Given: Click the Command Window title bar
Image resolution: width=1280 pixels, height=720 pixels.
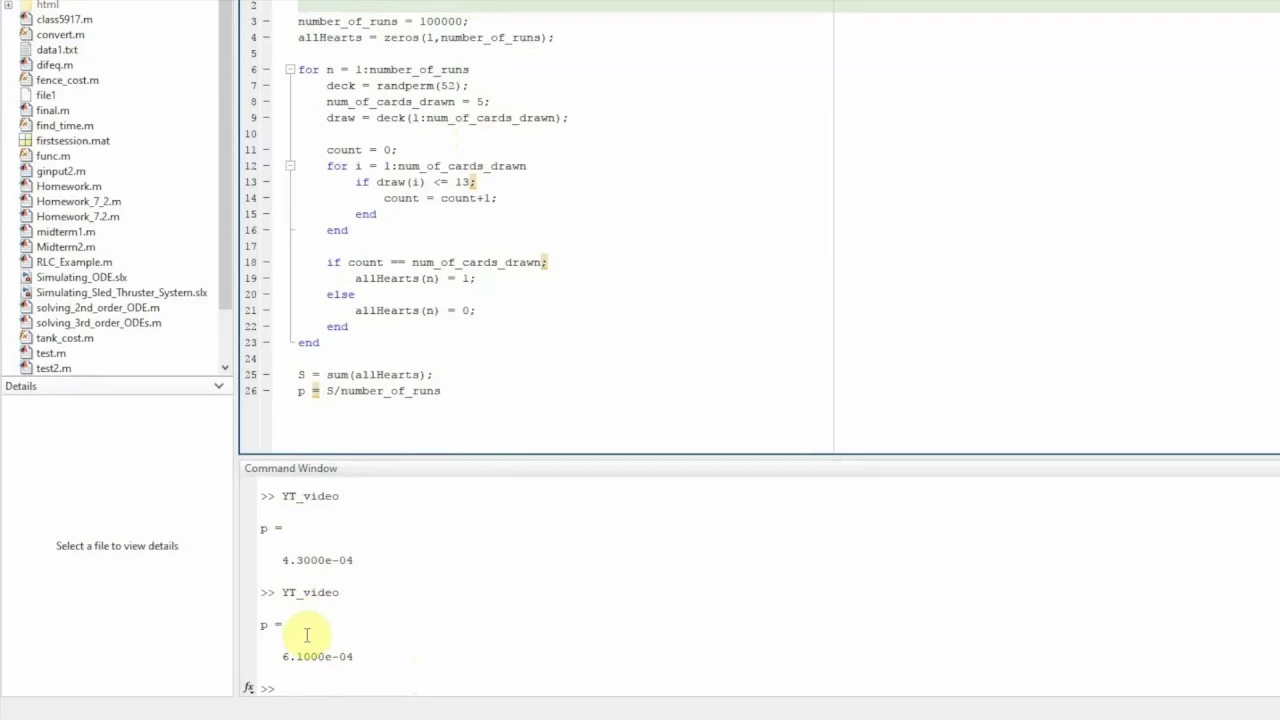Looking at the screenshot, I should (x=759, y=468).
